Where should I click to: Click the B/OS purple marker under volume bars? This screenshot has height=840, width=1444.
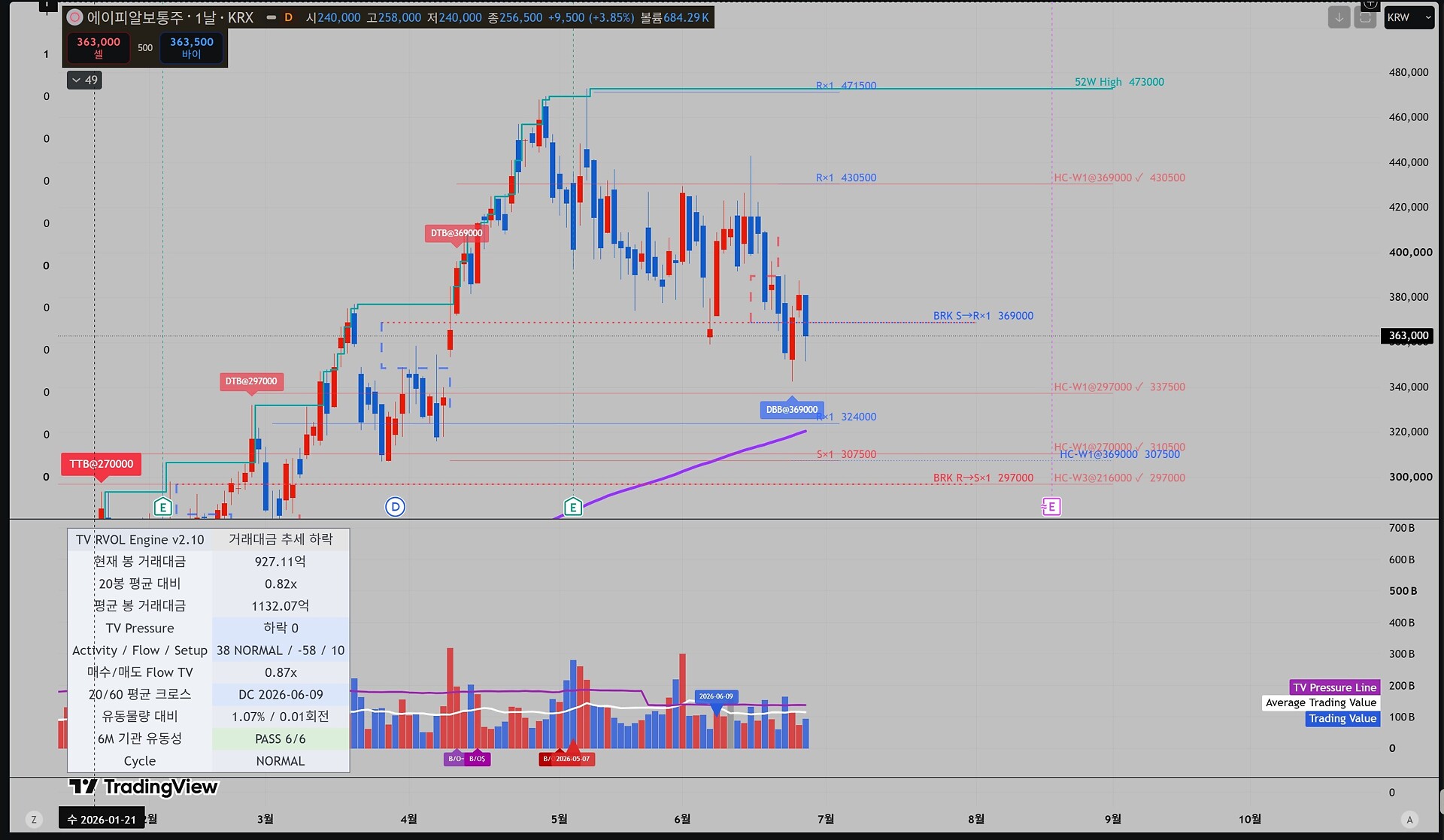pyautogui.click(x=477, y=759)
